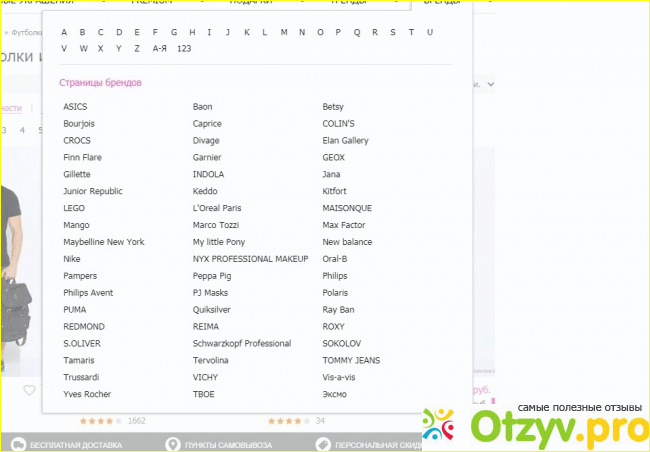
Task: Open the Nike brand page
Action: (72, 259)
